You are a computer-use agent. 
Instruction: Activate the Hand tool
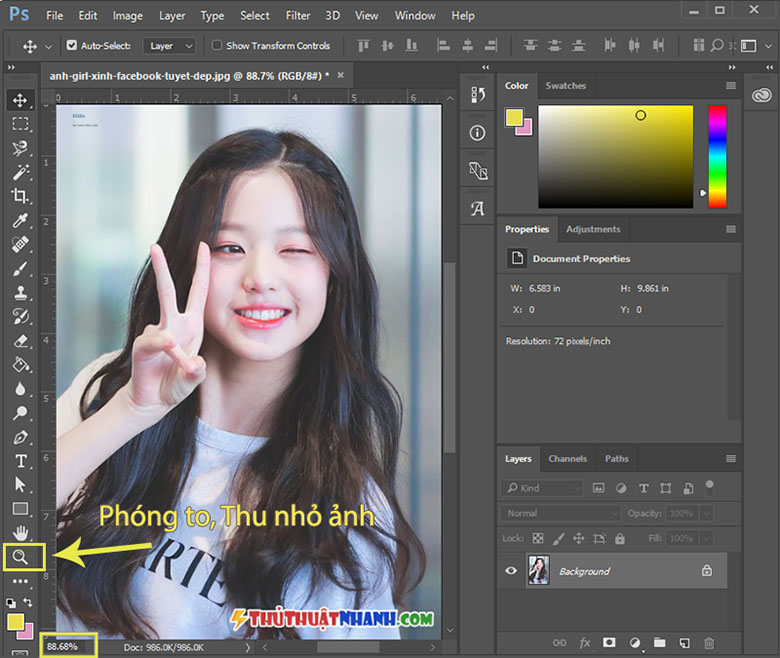(20, 533)
